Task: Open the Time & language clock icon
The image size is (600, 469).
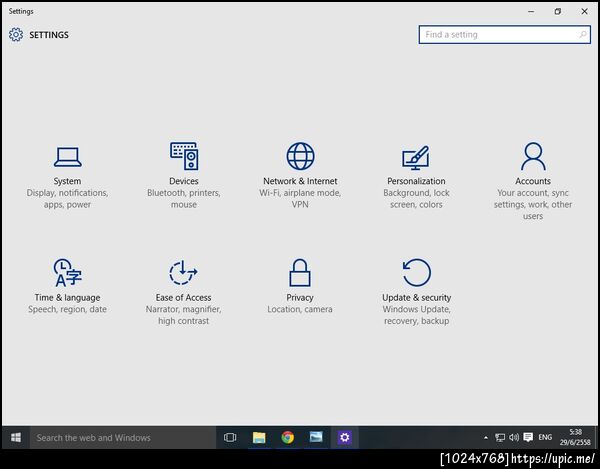Action: (67, 272)
